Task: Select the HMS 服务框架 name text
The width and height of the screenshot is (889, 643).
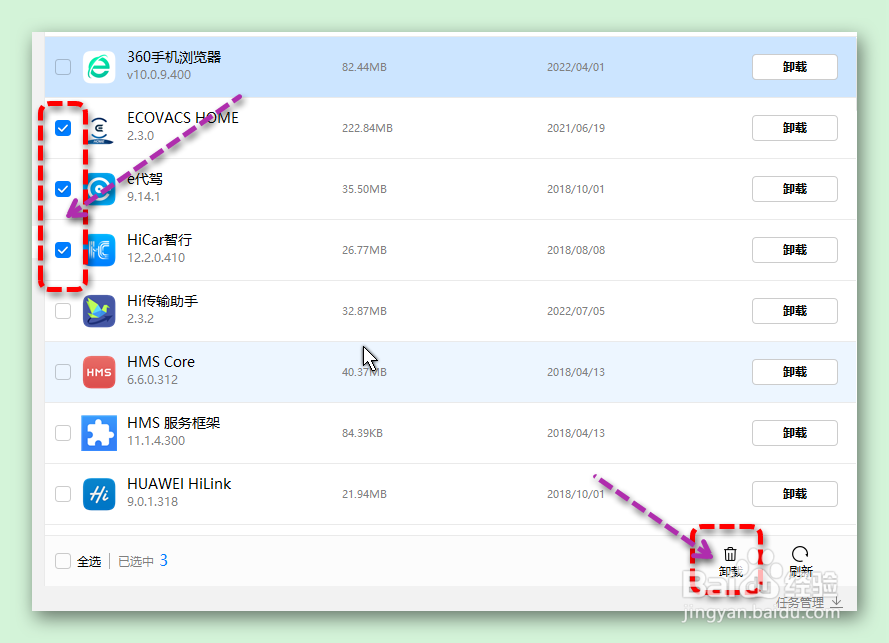Action: pos(173,423)
